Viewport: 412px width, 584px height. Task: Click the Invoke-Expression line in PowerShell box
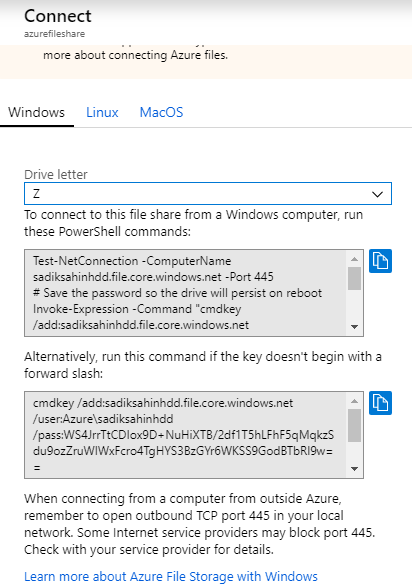point(137,309)
